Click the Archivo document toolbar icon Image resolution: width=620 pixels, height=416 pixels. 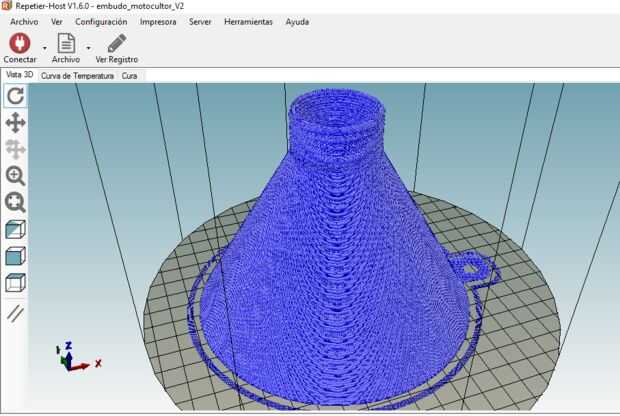click(66, 43)
